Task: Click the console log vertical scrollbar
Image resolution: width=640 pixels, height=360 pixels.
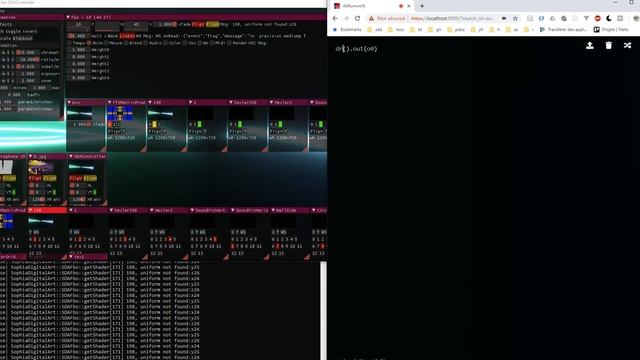Action: (x=323, y=310)
